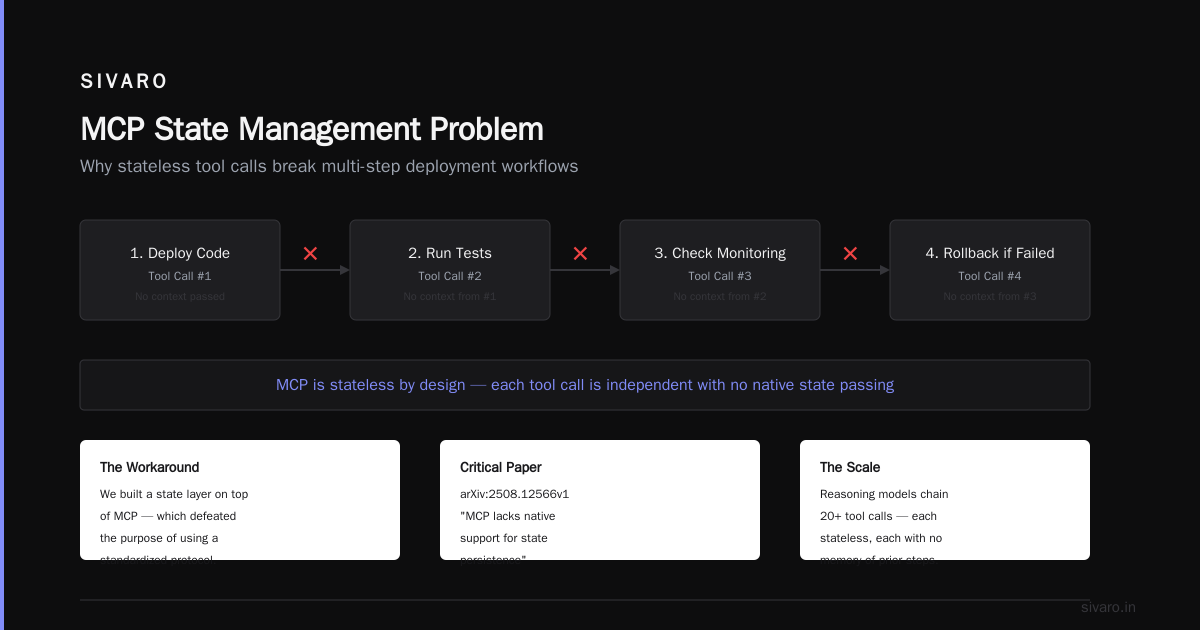
Task: Click the arXiv:2508.12566v1 reference text
Action: 514,494
